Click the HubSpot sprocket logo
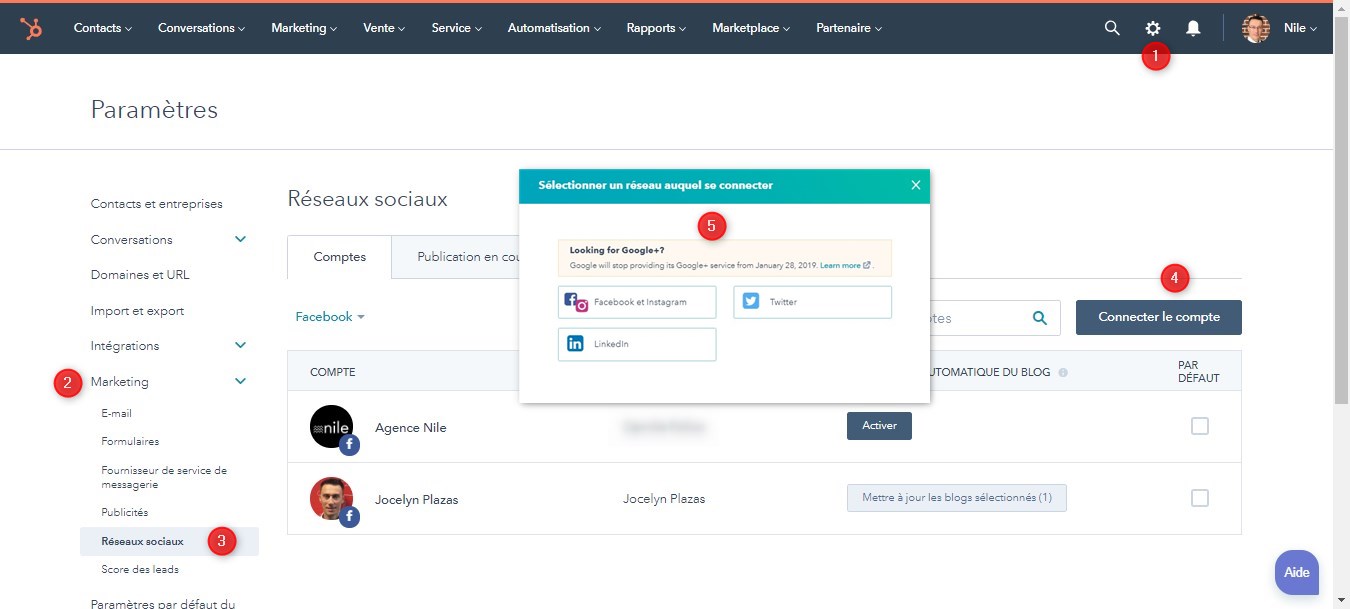The height and width of the screenshot is (609, 1350). pos(32,29)
